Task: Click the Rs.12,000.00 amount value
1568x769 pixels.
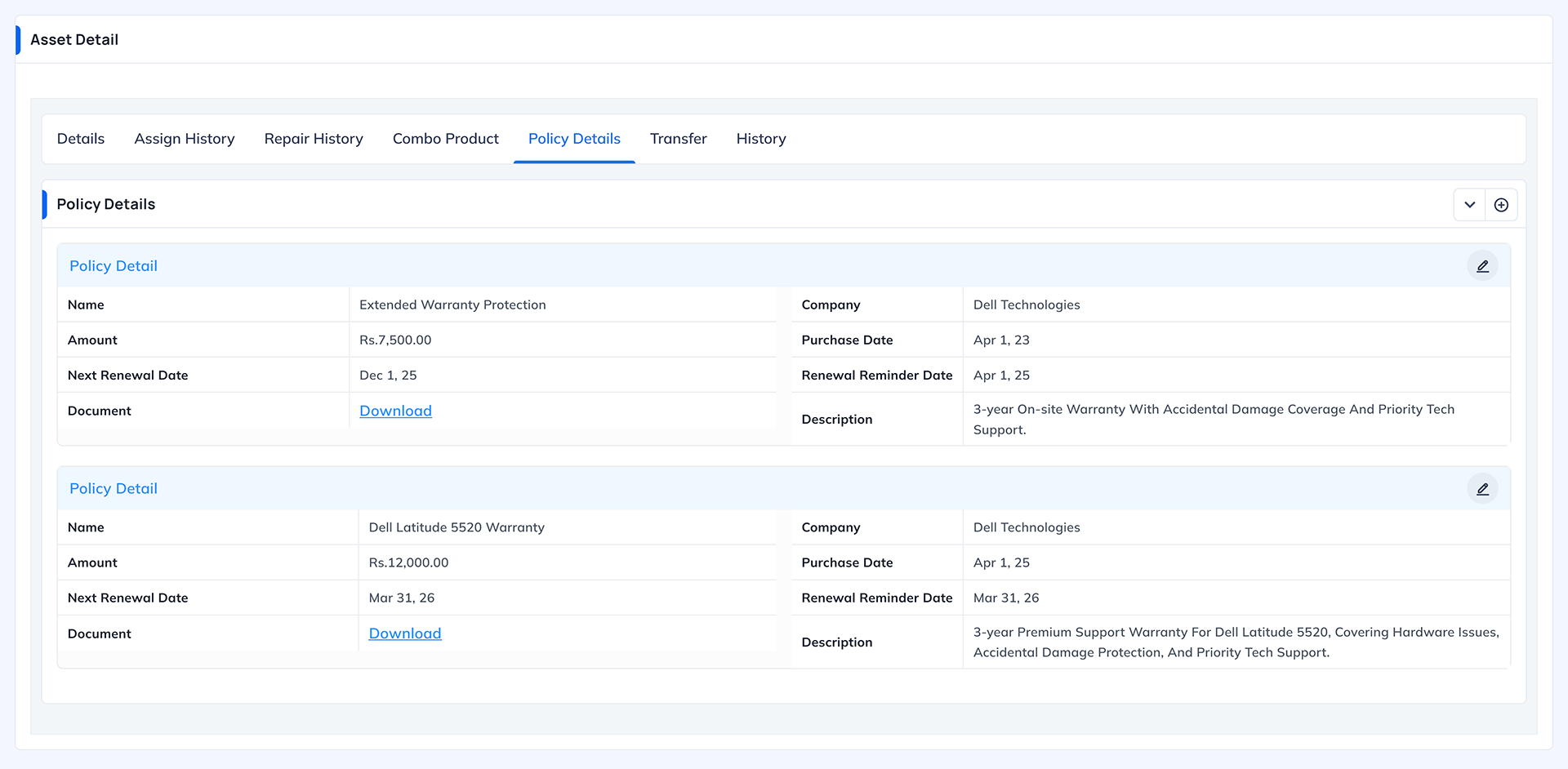Action: (x=408, y=562)
